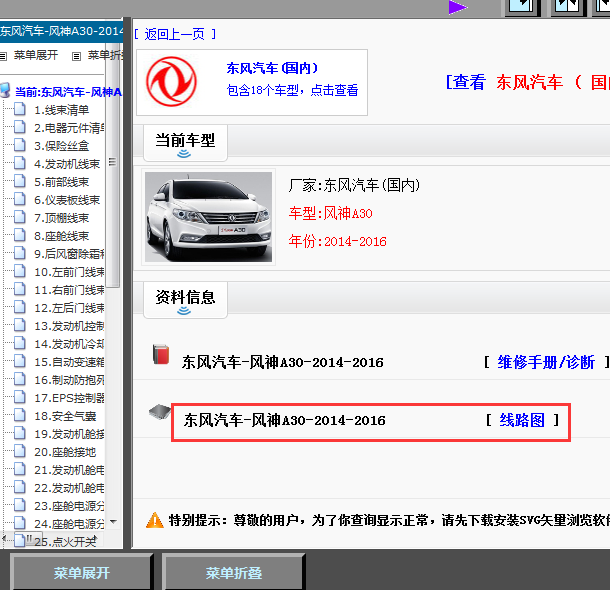Image resolution: width=610 pixels, height=590 pixels.
Task: Click the 厂家:东风汽车(国内) text
Action: tap(354, 185)
